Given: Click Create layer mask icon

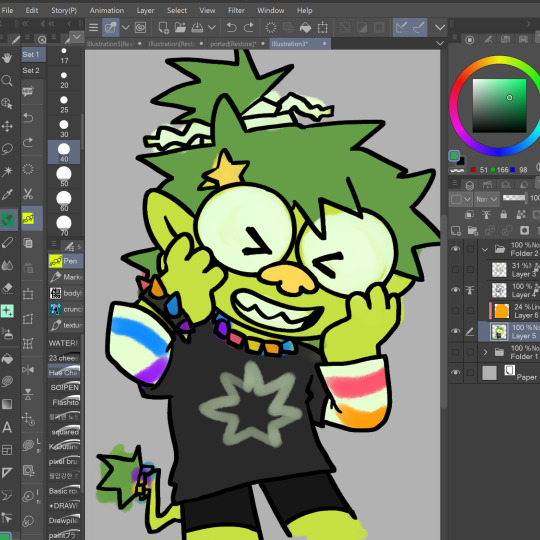Looking at the screenshot, I should 524,230.
